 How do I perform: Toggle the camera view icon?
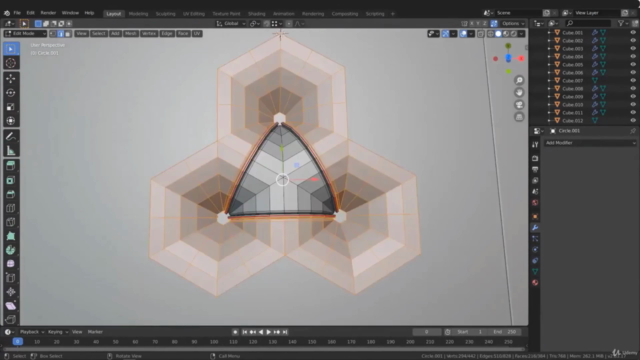[x=519, y=104]
